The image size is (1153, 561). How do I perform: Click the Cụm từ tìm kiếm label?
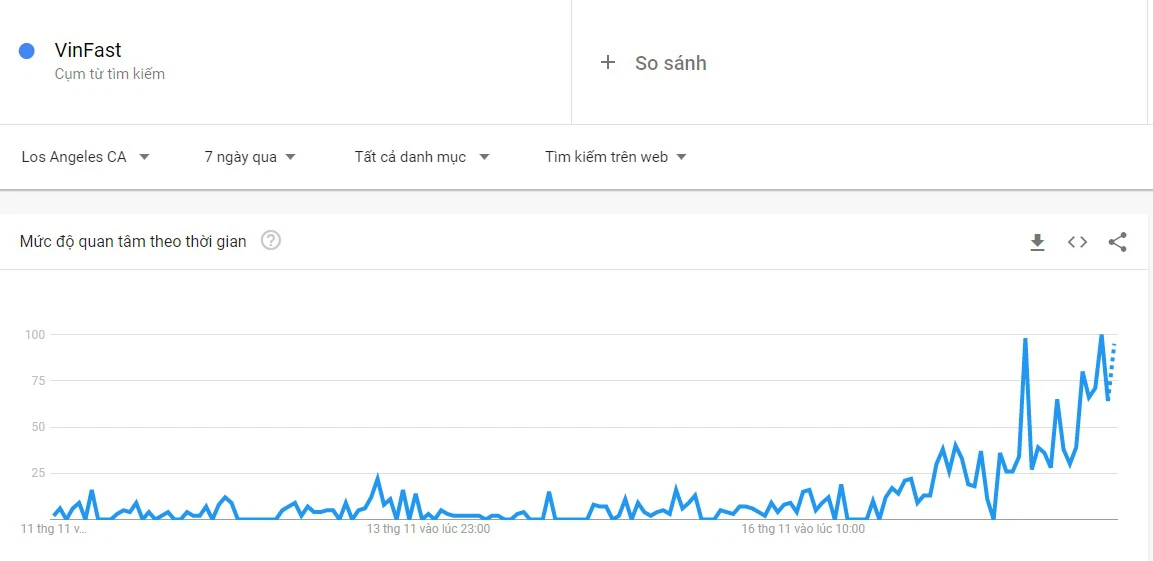(x=110, y=74)
